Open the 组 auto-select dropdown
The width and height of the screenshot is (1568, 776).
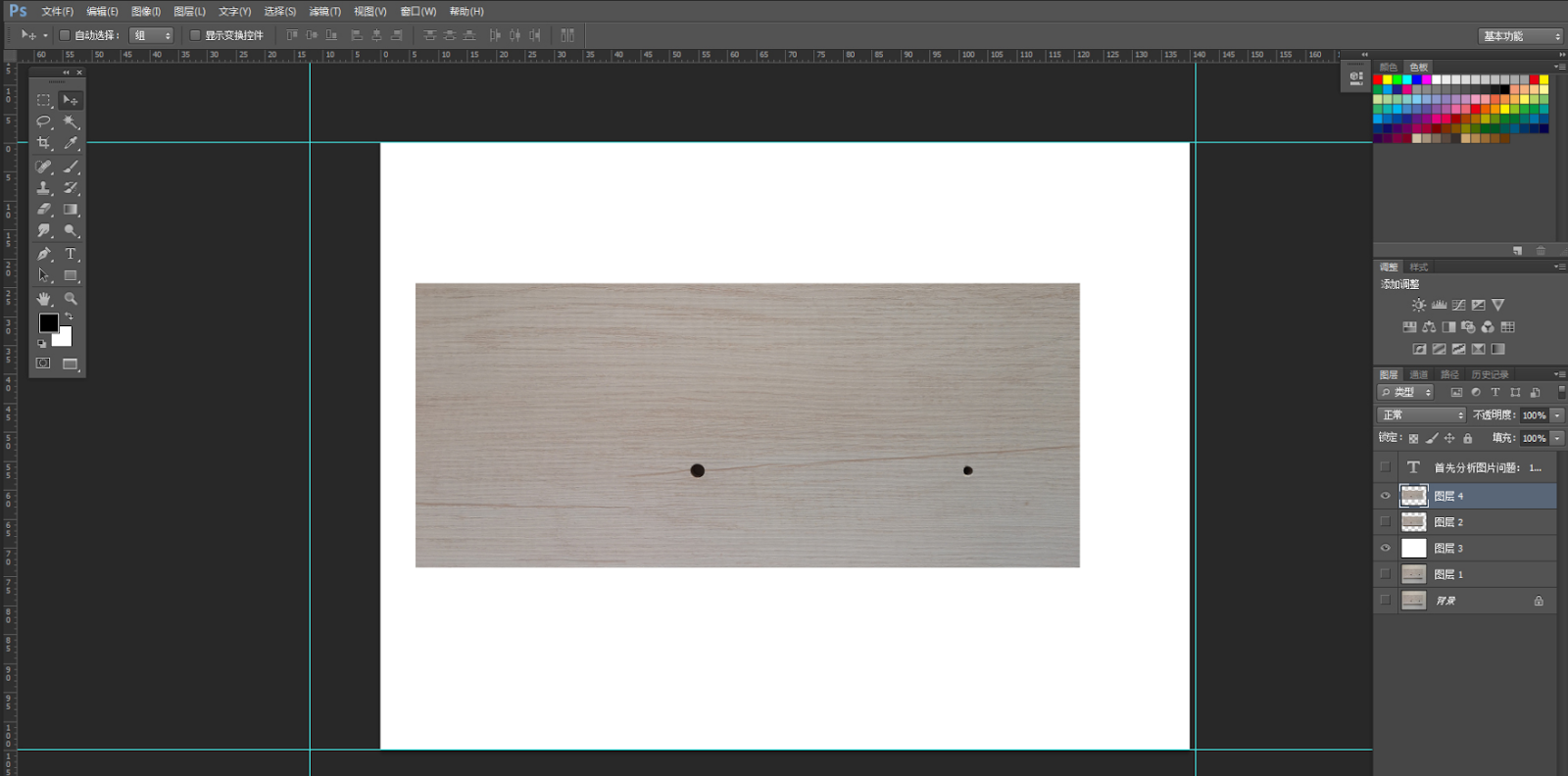click(152, 35)
